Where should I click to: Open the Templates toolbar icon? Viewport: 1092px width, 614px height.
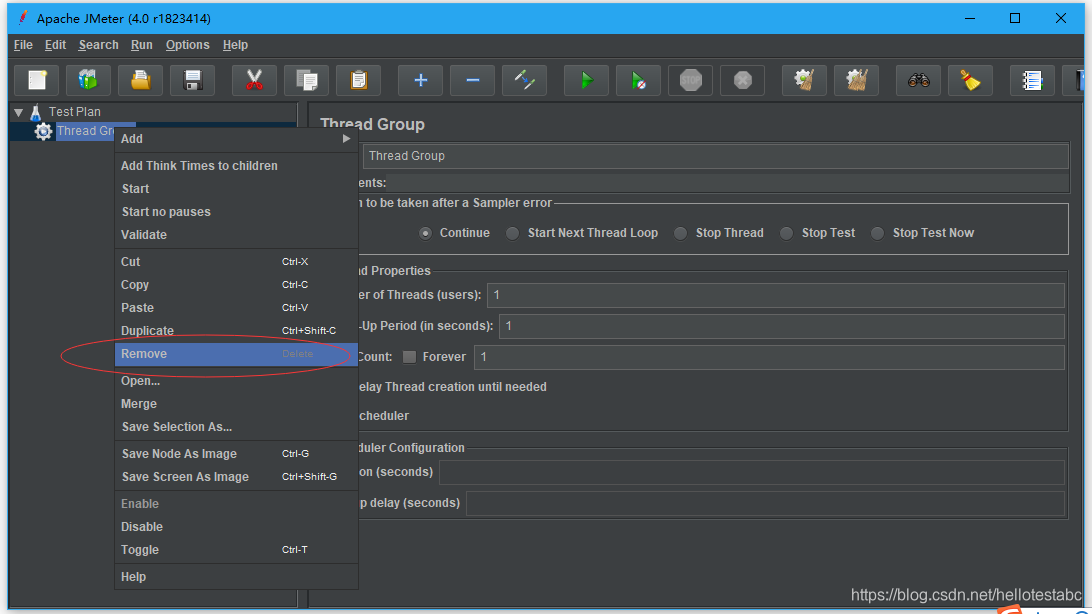tap(88, 81)
